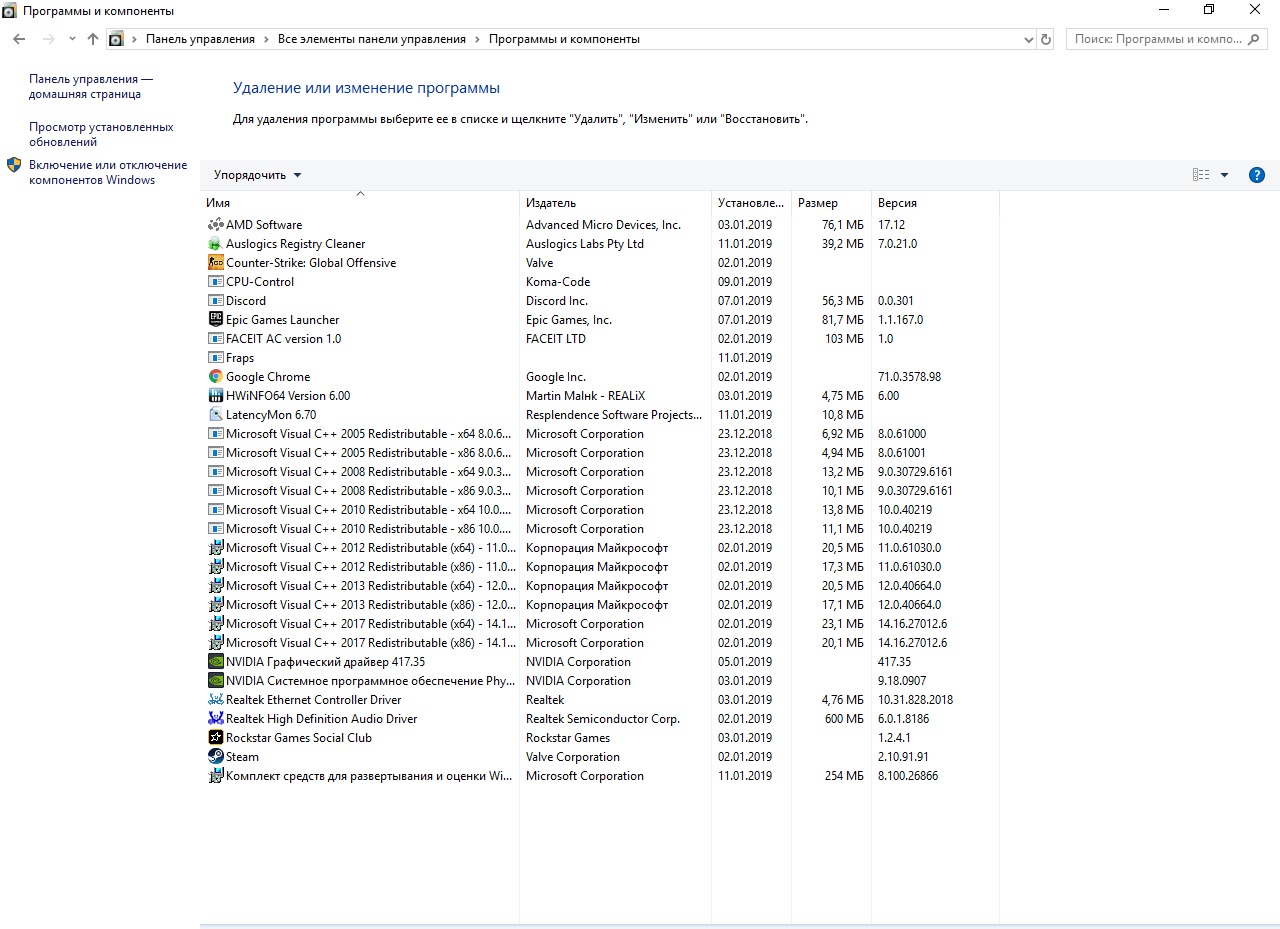Click the Rockstar Games Social Club icon
The width and height of the screenshot is (1280, 929).
215,738
